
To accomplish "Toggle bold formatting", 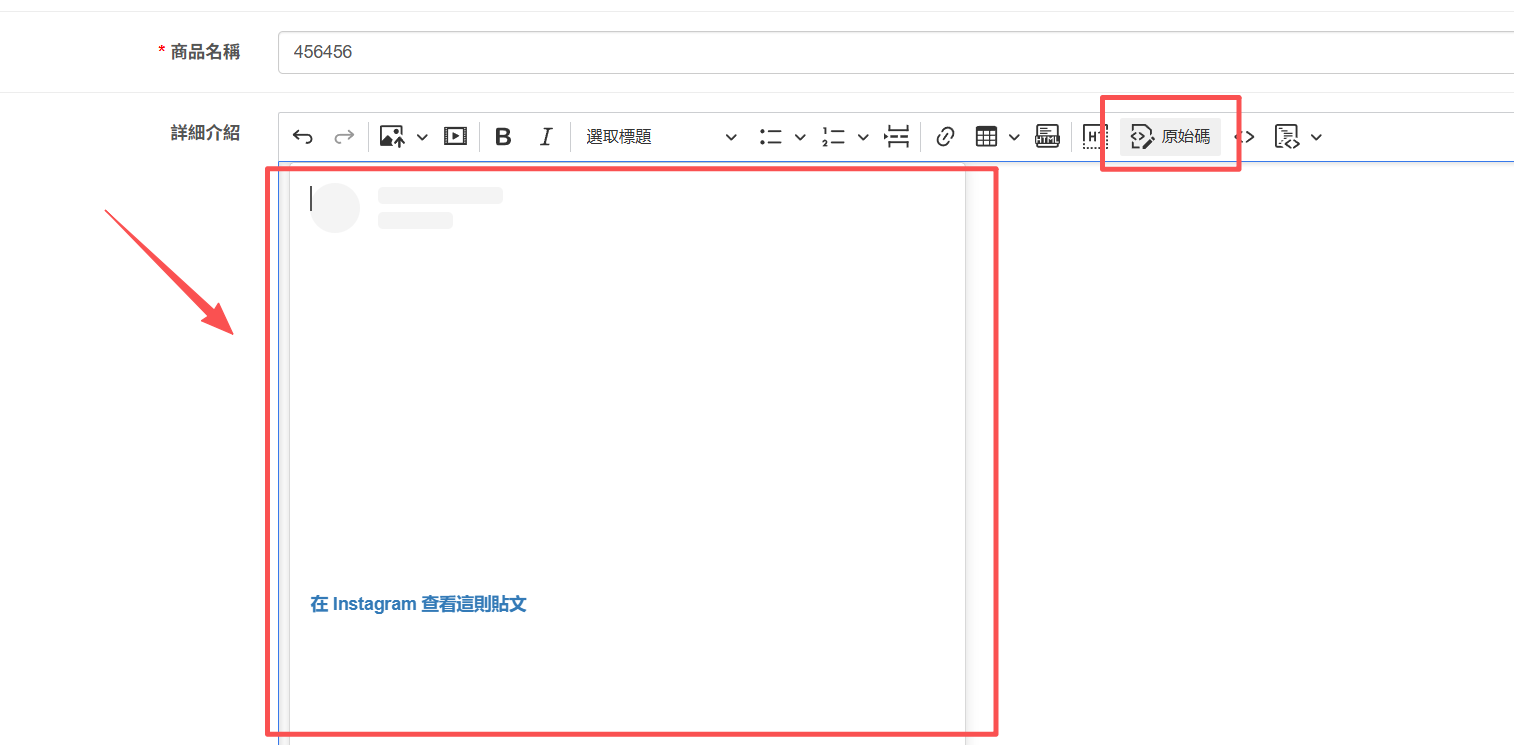I will click(503, 137).
